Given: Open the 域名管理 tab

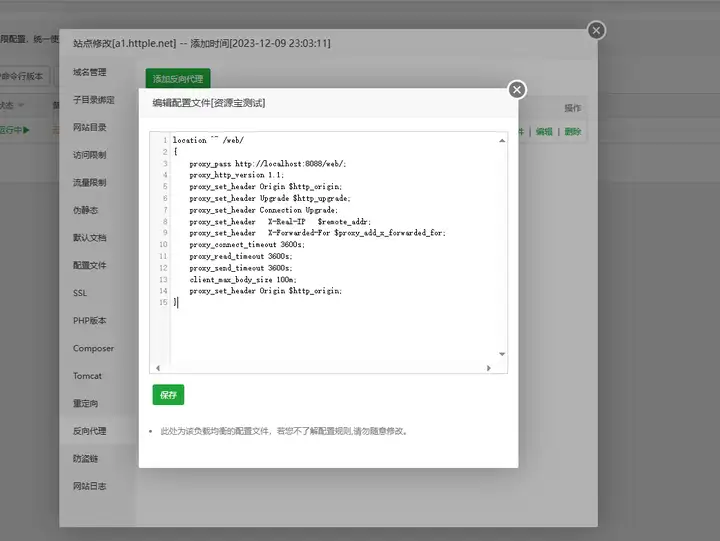Looking at the screenshot, I should (x=90, y=72).
